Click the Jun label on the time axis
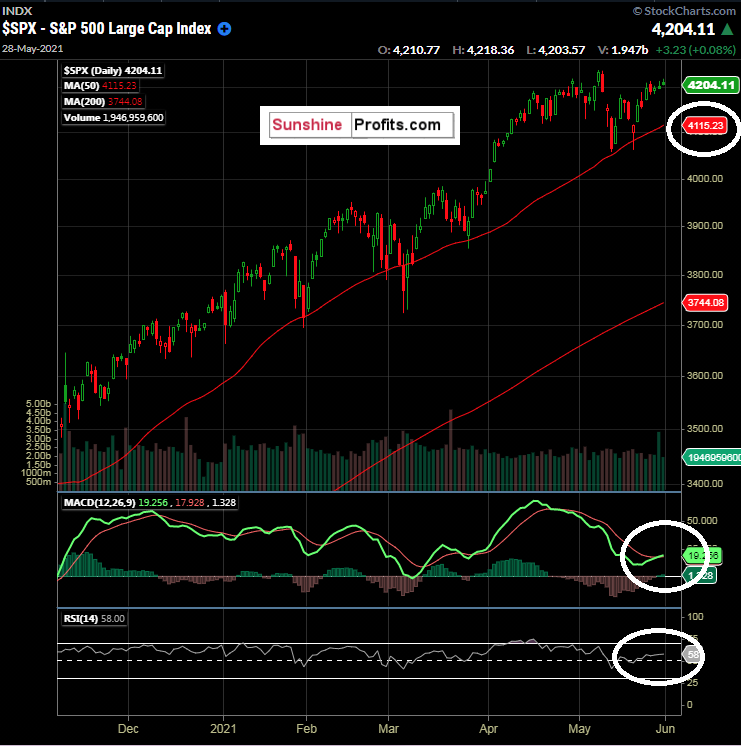The image size is (741, 746). click(x=665, y=728)
